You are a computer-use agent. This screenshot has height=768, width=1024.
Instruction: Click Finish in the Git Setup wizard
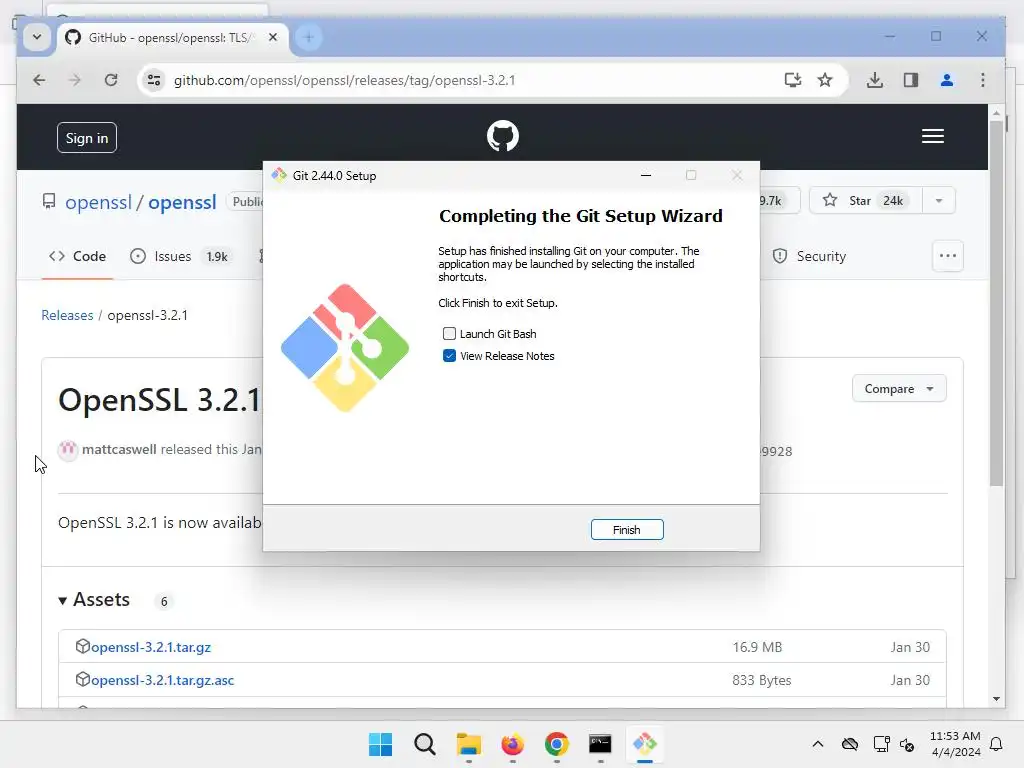click(627, 530)
